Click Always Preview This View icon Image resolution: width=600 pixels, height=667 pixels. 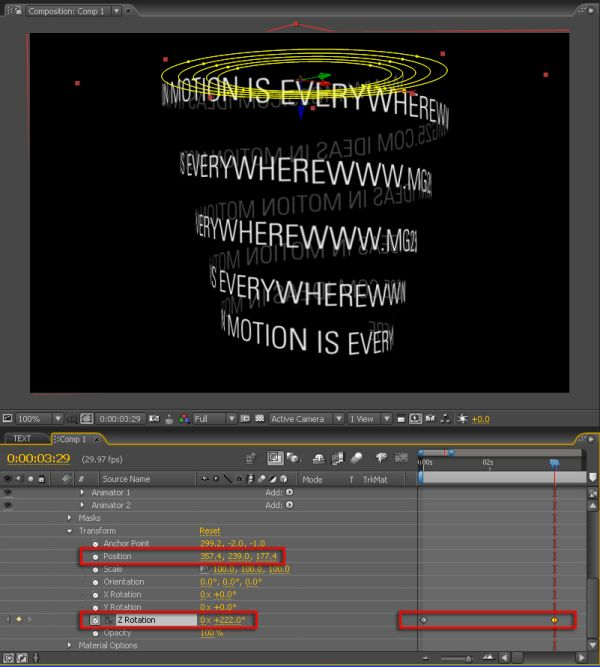7,418
